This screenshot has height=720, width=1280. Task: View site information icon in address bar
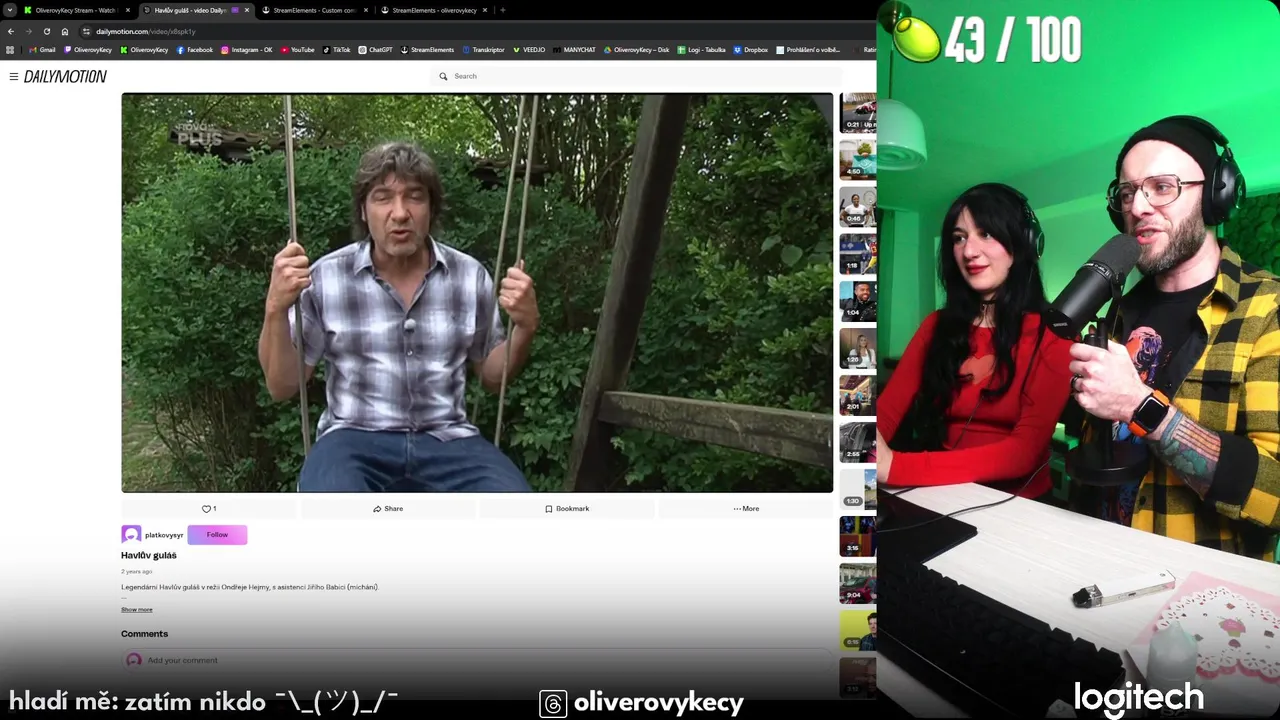click(86, 31)
